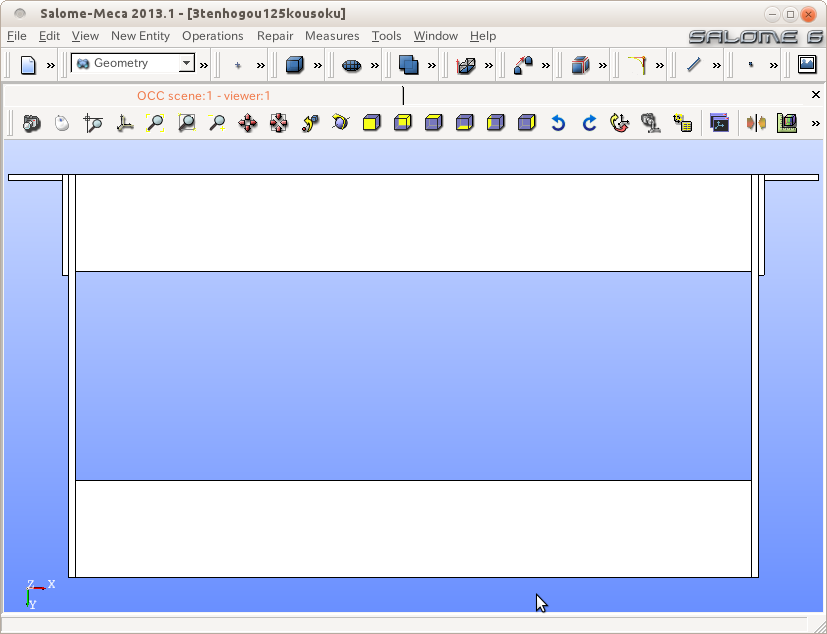Click the Memorize view icon

[651, 123]
